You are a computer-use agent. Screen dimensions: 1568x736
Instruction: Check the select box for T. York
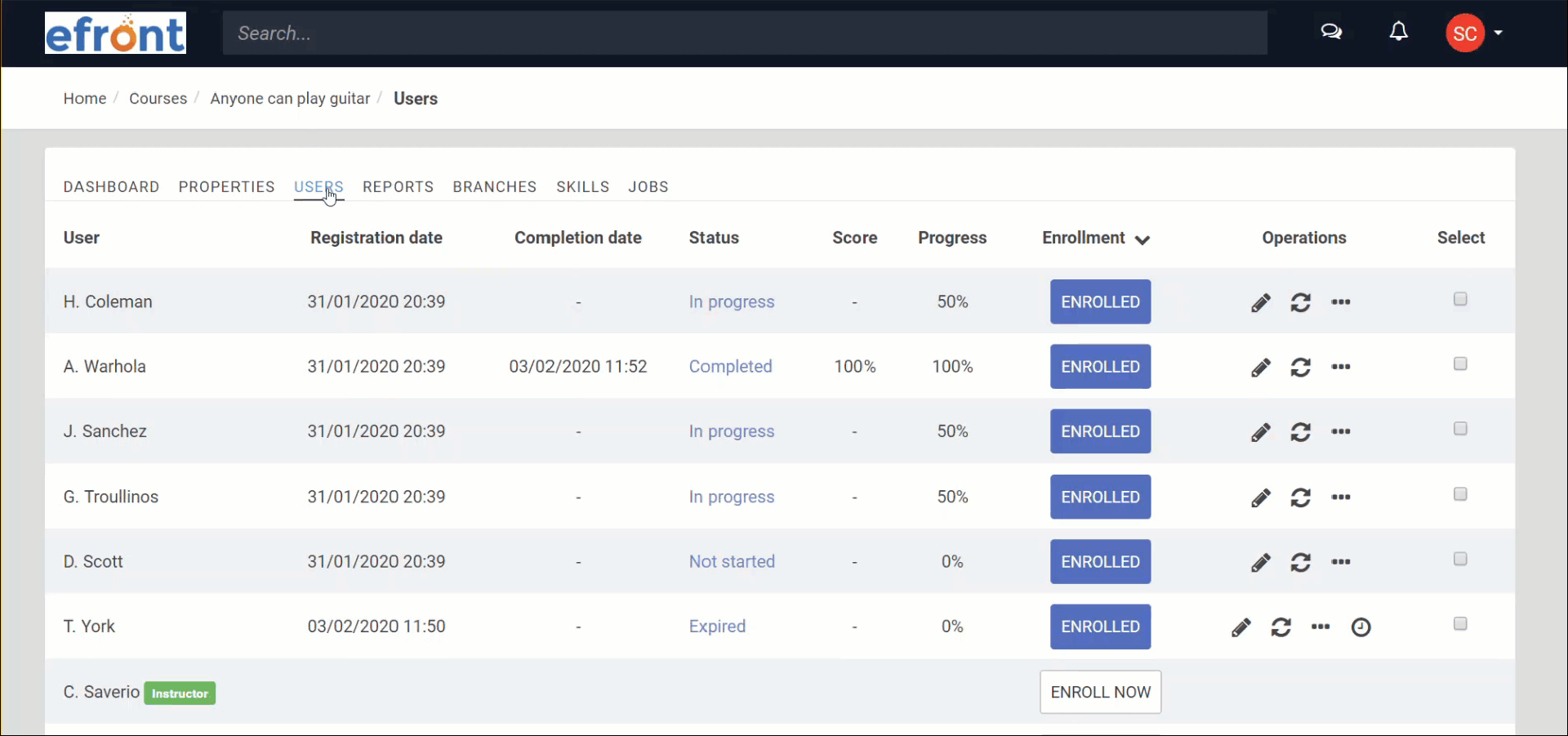pos(1460,623)
